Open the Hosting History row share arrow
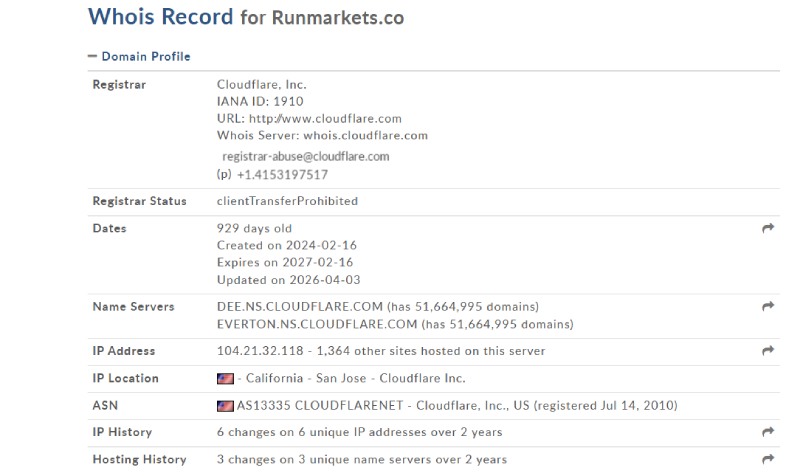The width and height of the screenshot is (800, 476). pos(768,459)
